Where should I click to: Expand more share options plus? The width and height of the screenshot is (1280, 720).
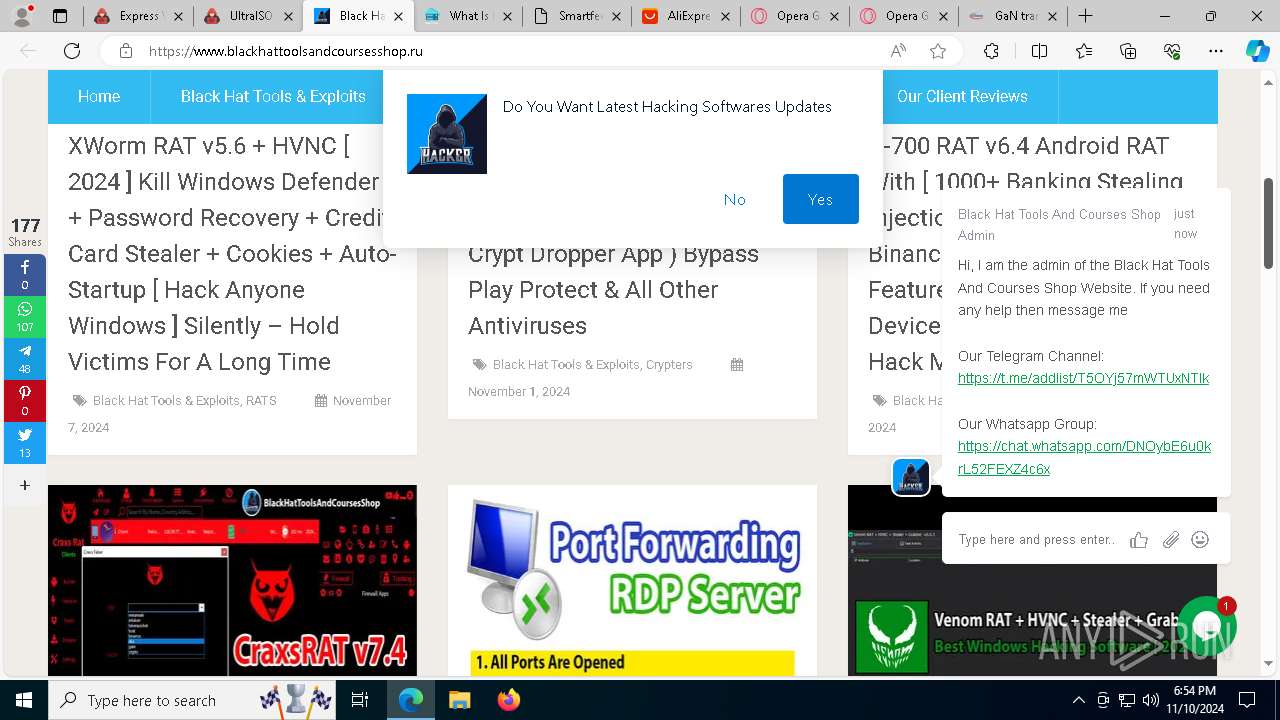tap(25, 485)
